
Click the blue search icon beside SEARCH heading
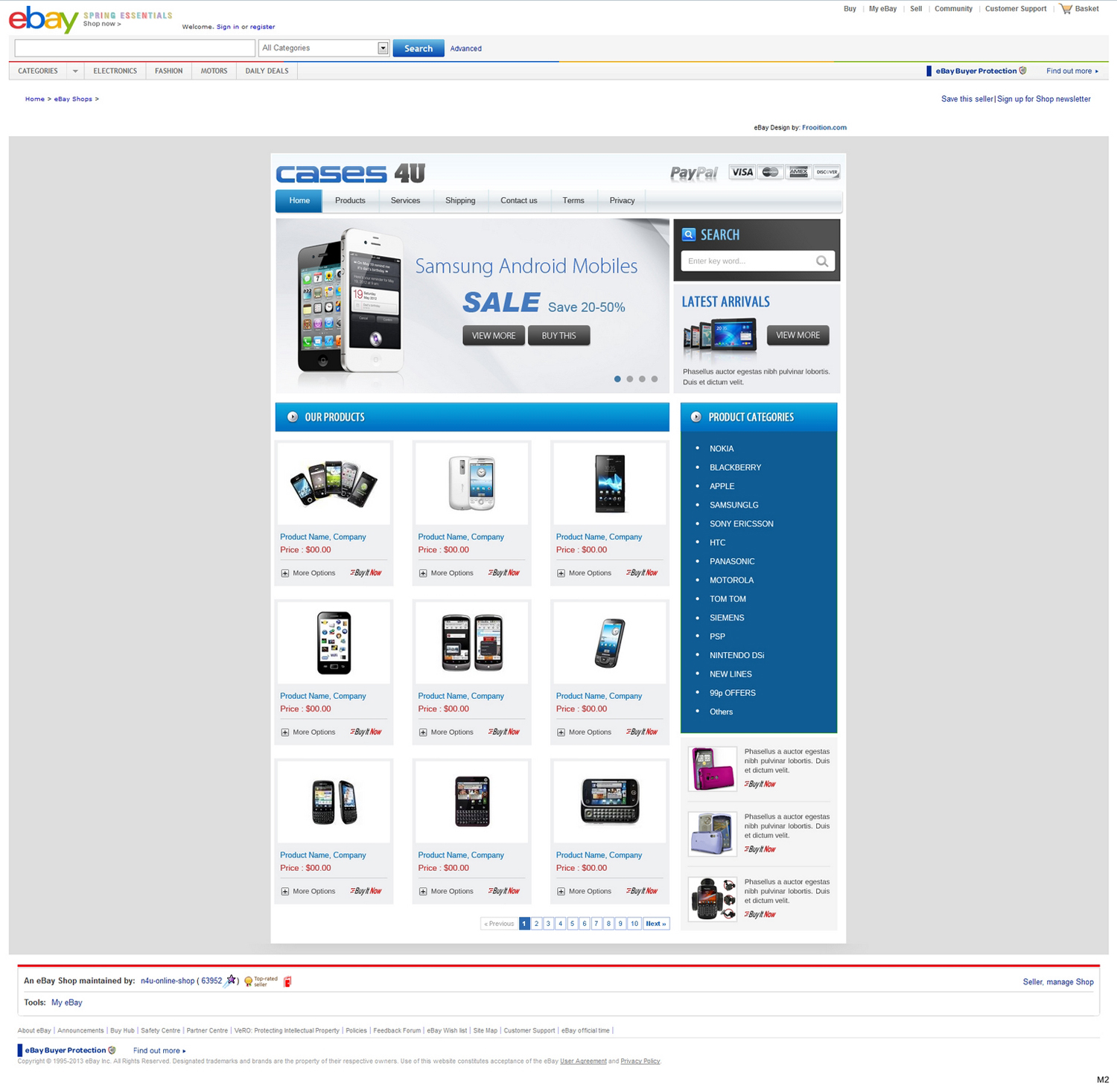pyautogui.click(x=689, y=234)
